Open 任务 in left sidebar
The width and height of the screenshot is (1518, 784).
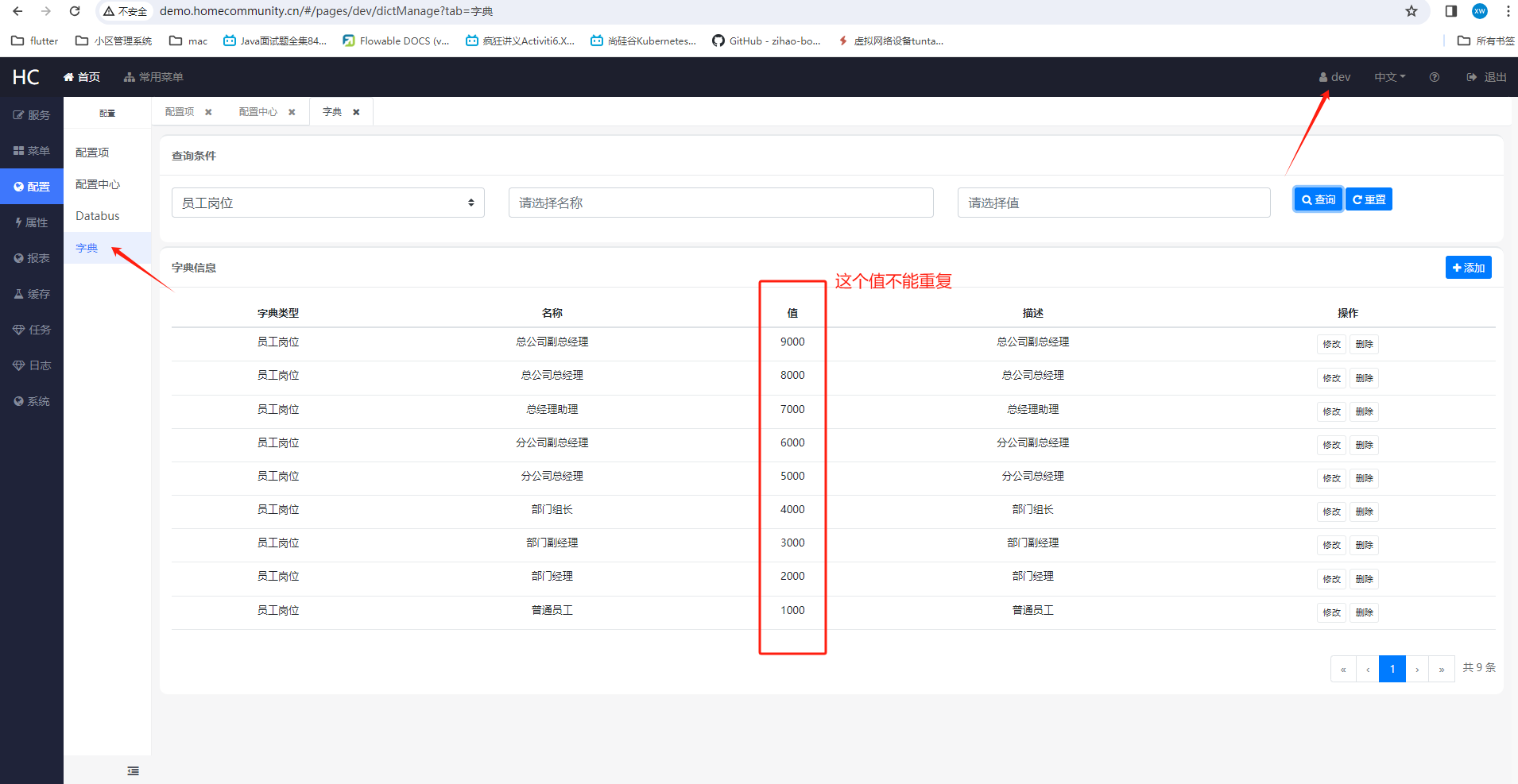[x=32, y=330]
